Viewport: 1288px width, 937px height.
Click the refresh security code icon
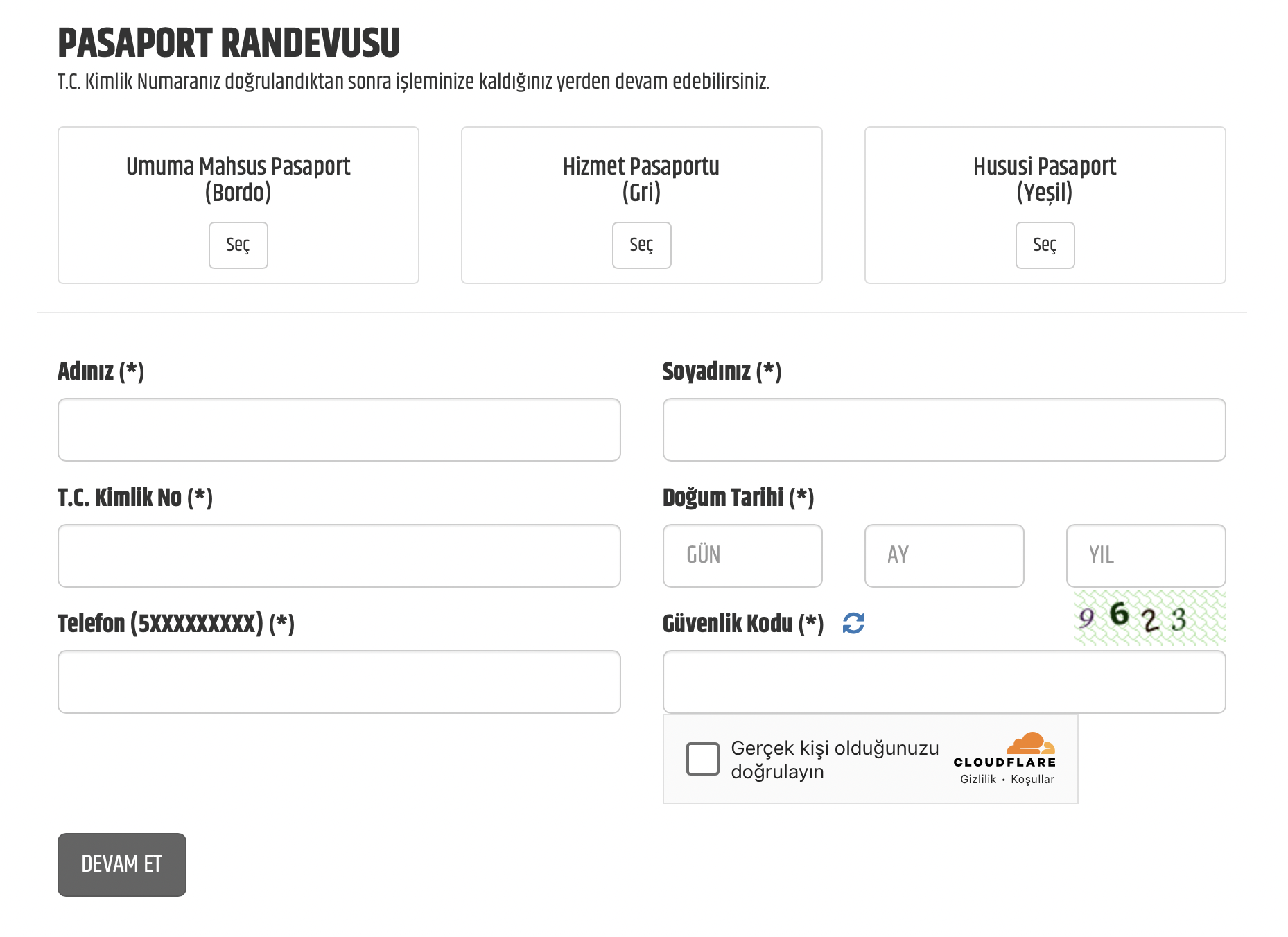[x=853, y=623]
